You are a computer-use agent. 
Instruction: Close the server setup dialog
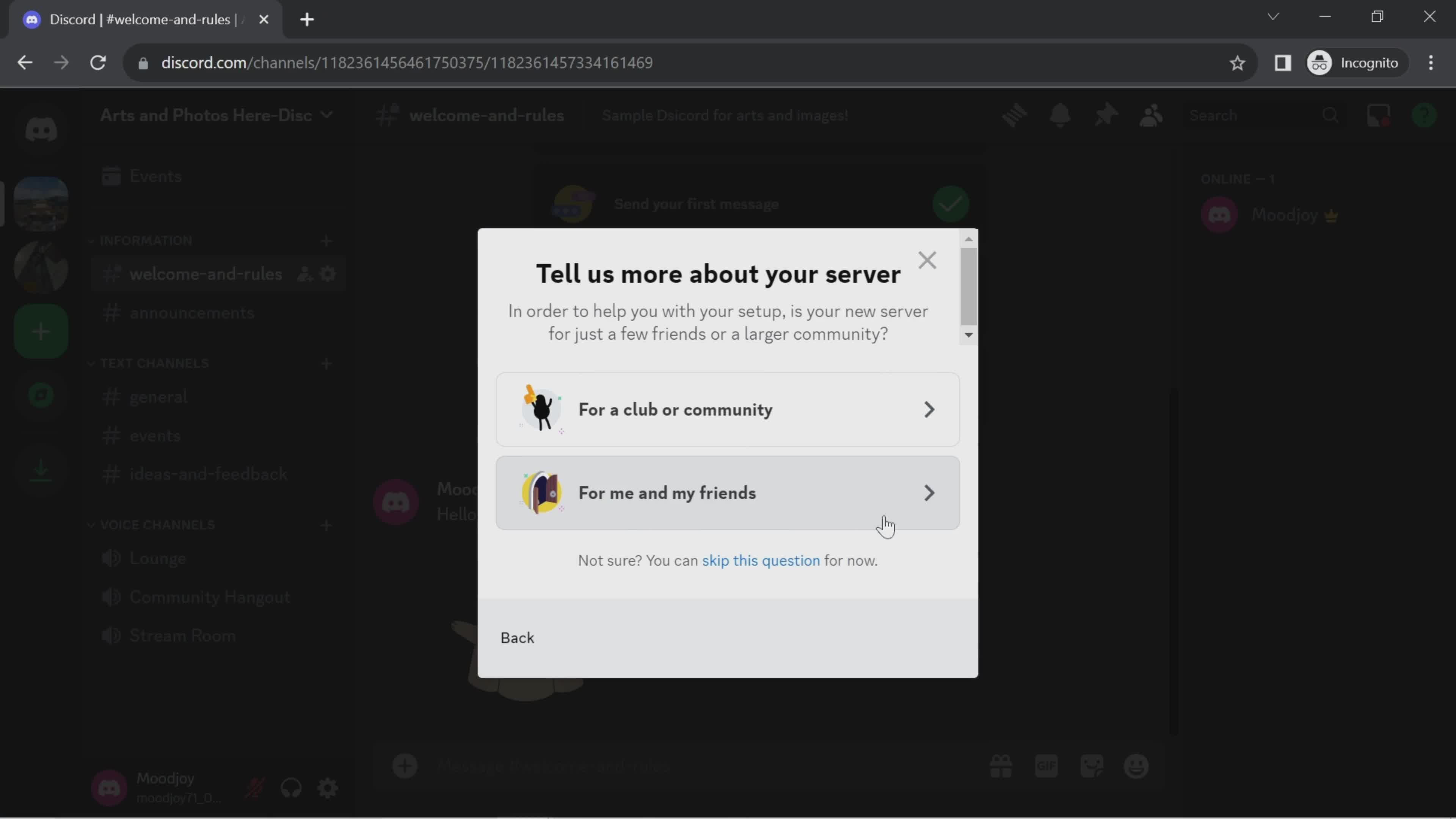pos(927,260)
